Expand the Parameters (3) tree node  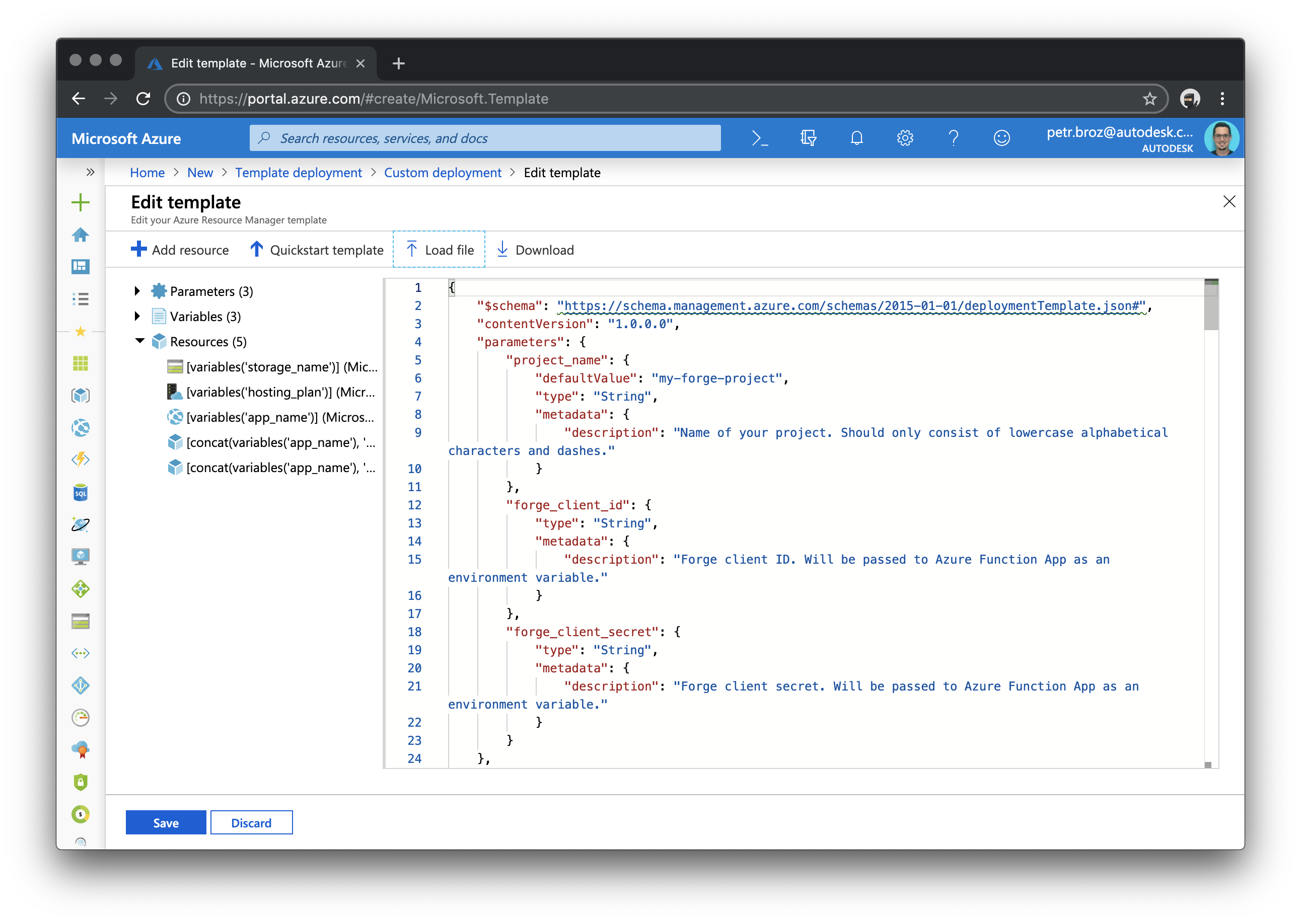coord(137,291)
